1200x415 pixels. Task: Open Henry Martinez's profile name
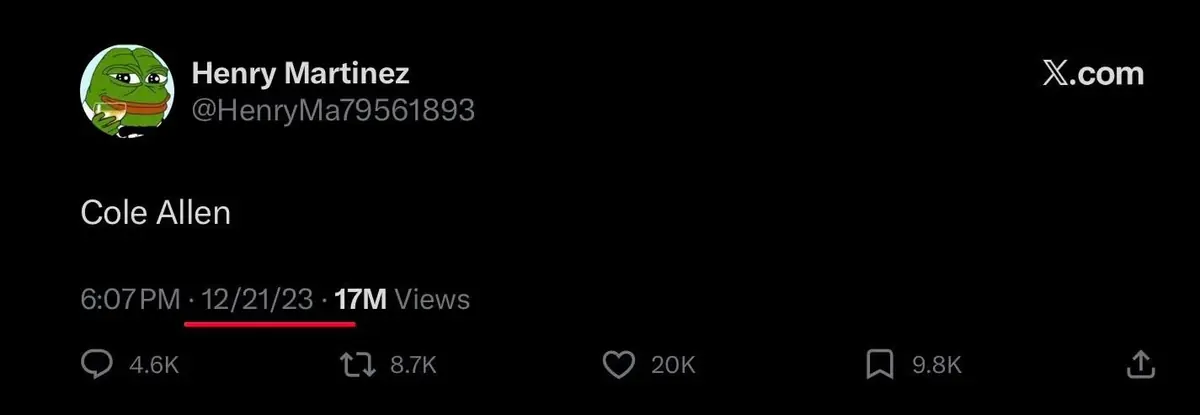[300, 73]
